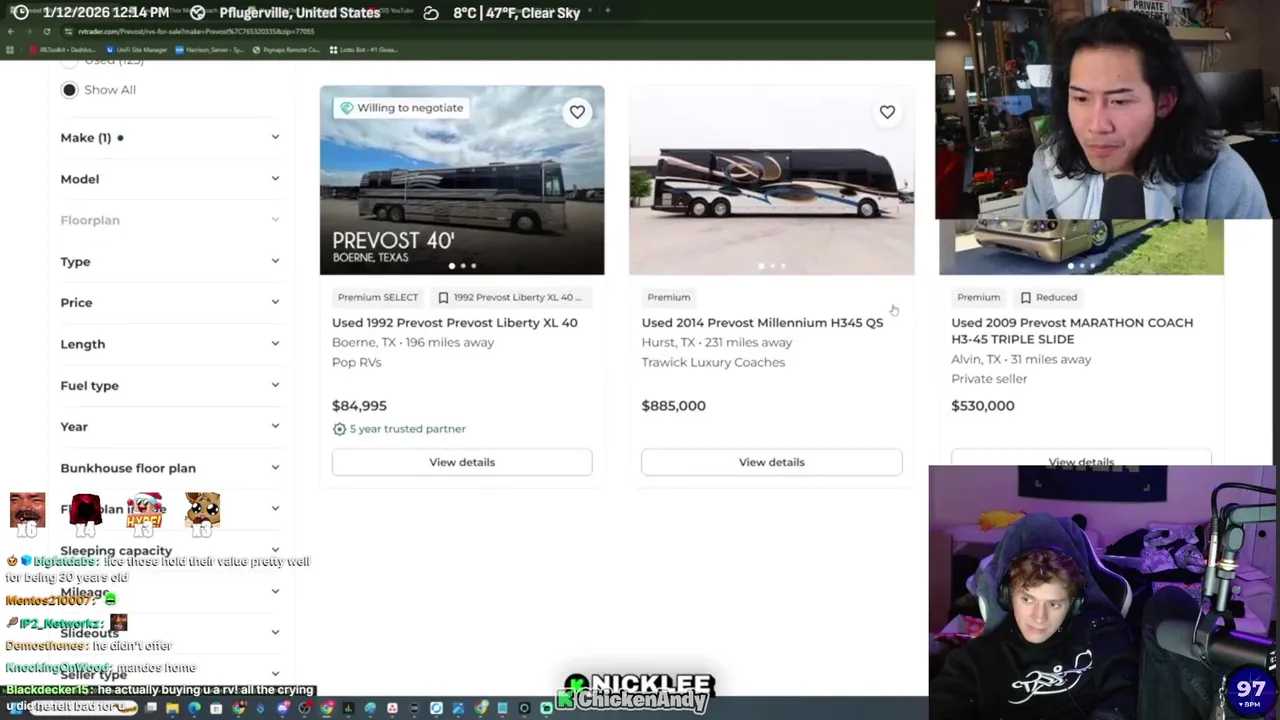Open the UniFi Site Manager bookmark

pos(138,50)
